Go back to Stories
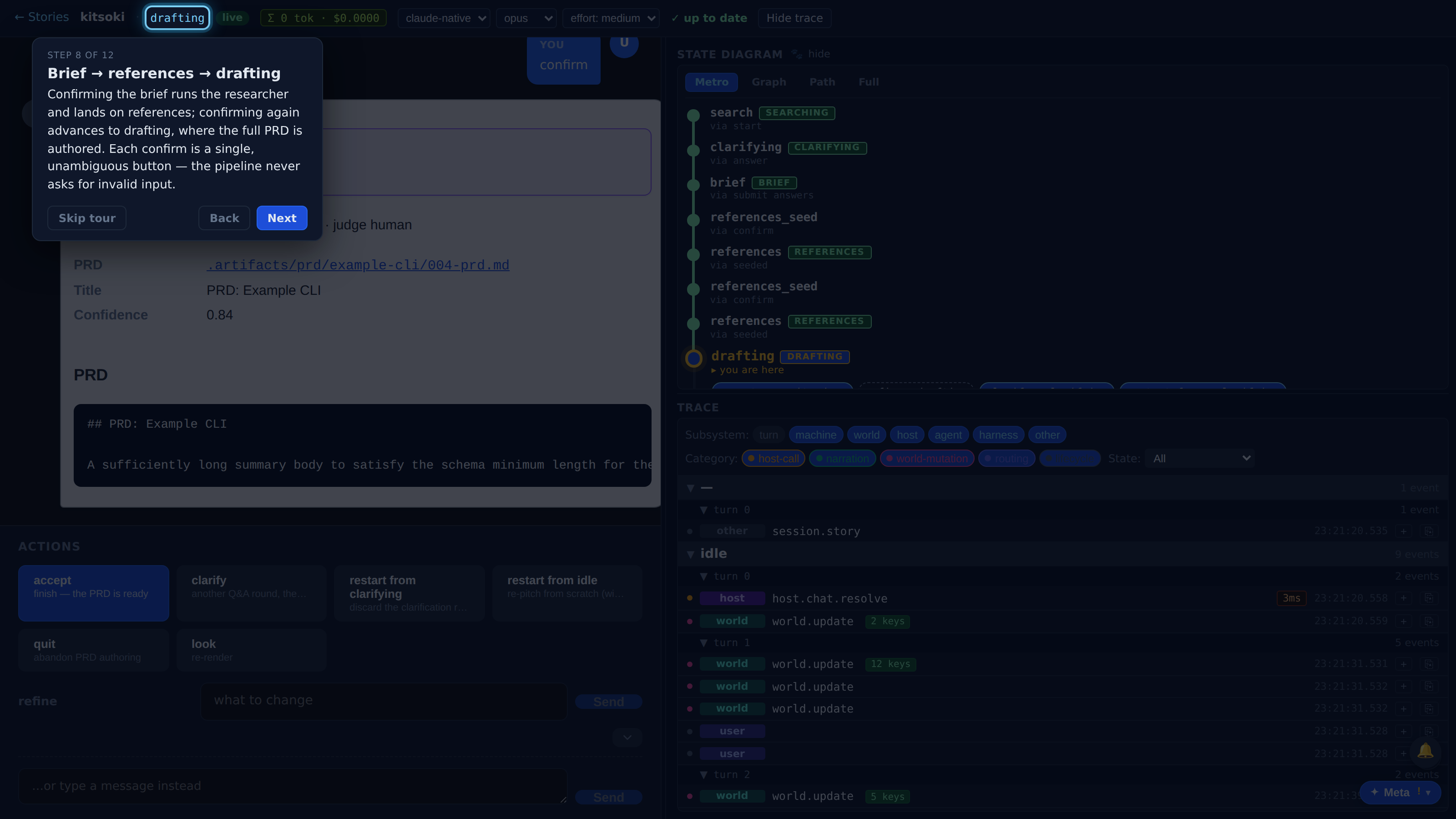This screenshot has height=819, width=1456. click(x=41, y=17)
